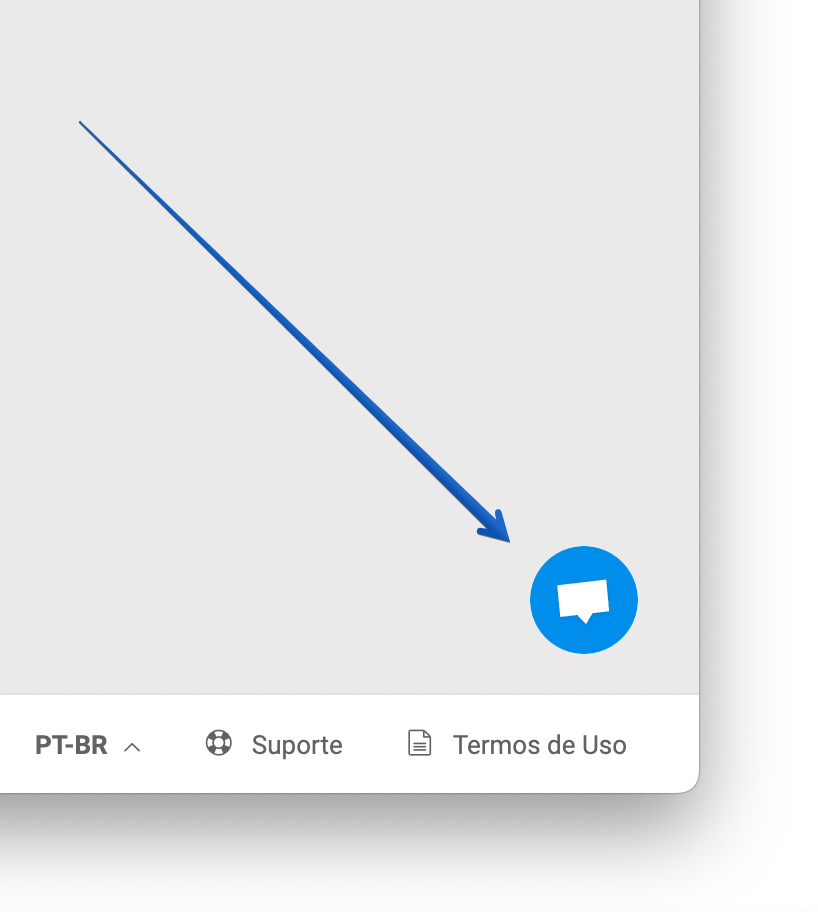The image size is (818, 912).
Task: Toggle the language menu upward caret
Action: tap(132, 747)
